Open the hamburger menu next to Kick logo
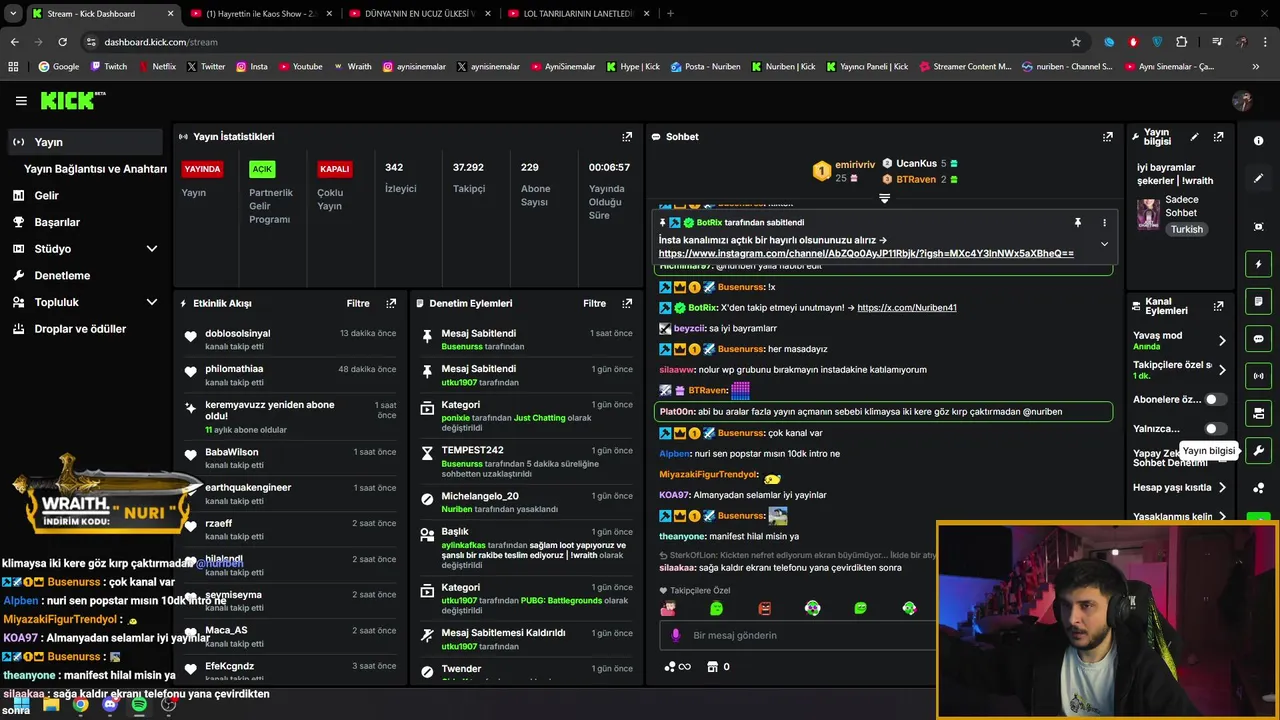 [x=21, y=101]
